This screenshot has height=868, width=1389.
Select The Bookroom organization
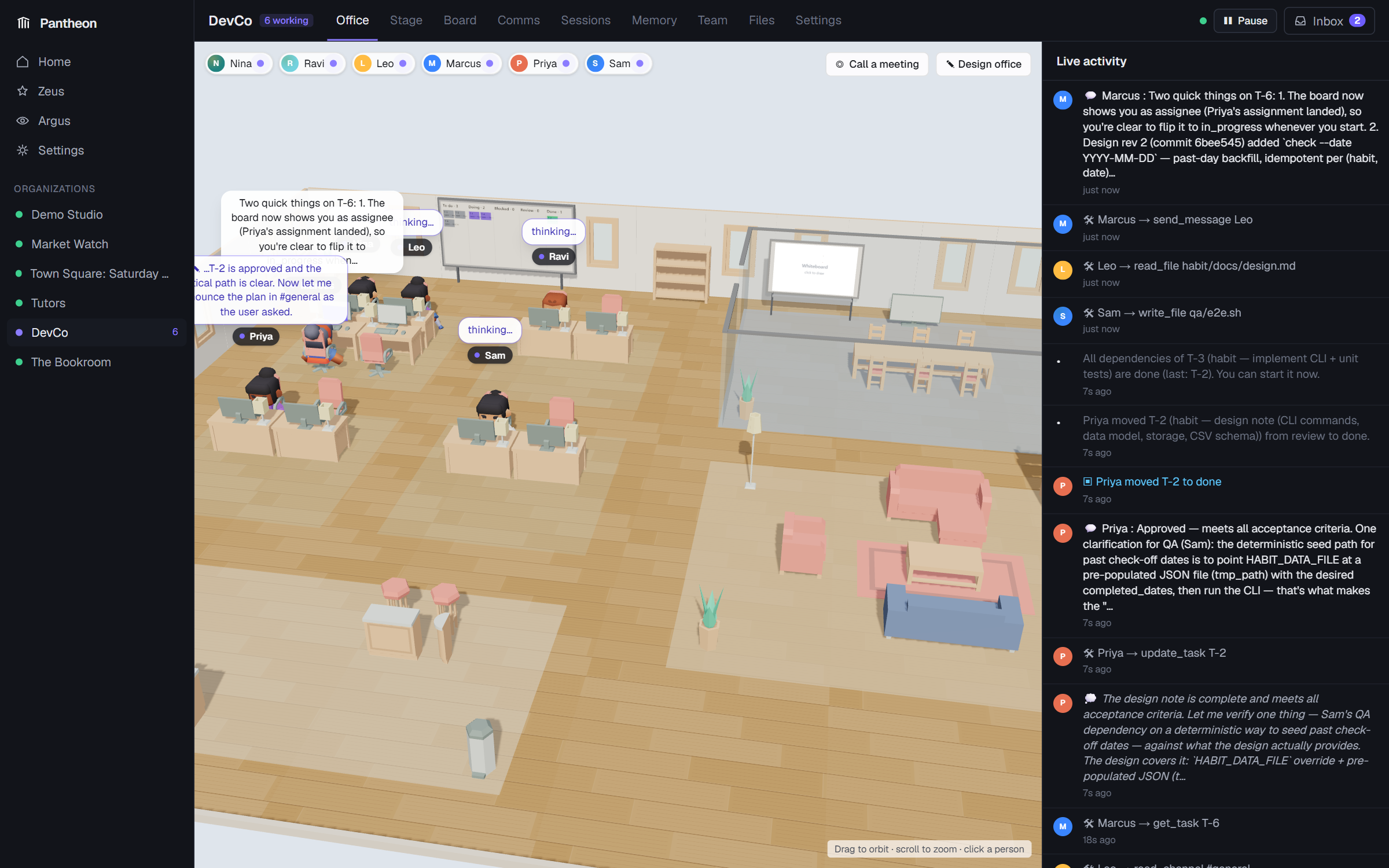point(97,362)
